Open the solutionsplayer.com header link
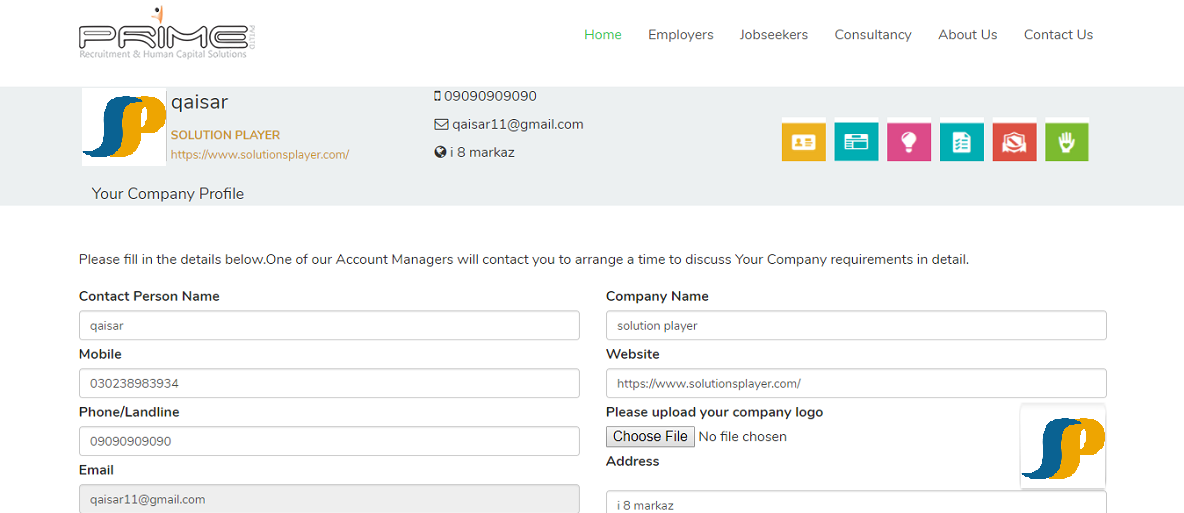This screenshot has width=1184, height=513. (x=260, y=155)
